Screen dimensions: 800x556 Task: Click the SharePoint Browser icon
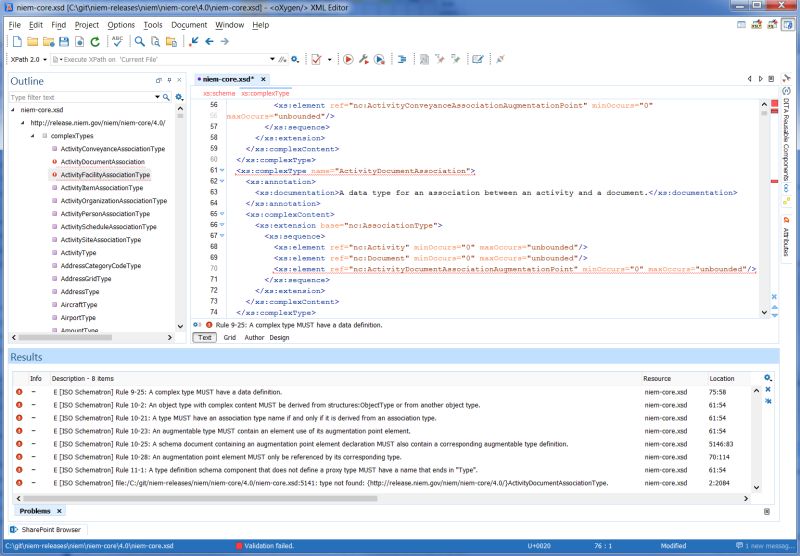click(x=14, y=530)
